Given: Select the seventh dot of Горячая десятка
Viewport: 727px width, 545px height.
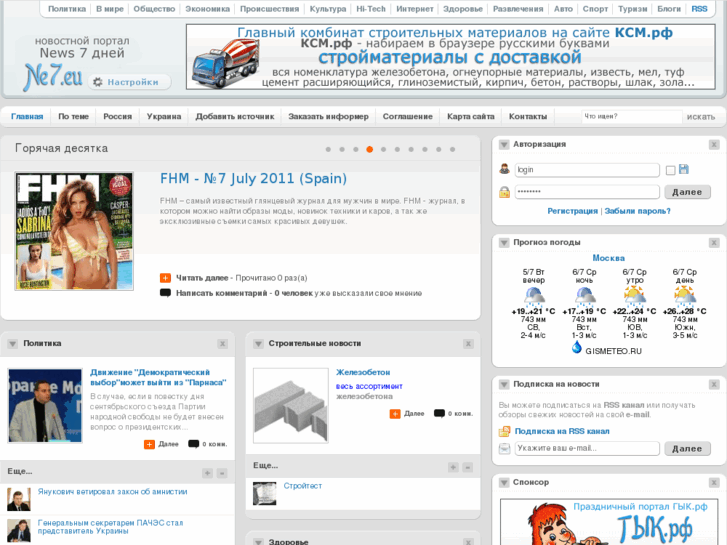Looking at the screenshot, I should pos(411,149).
